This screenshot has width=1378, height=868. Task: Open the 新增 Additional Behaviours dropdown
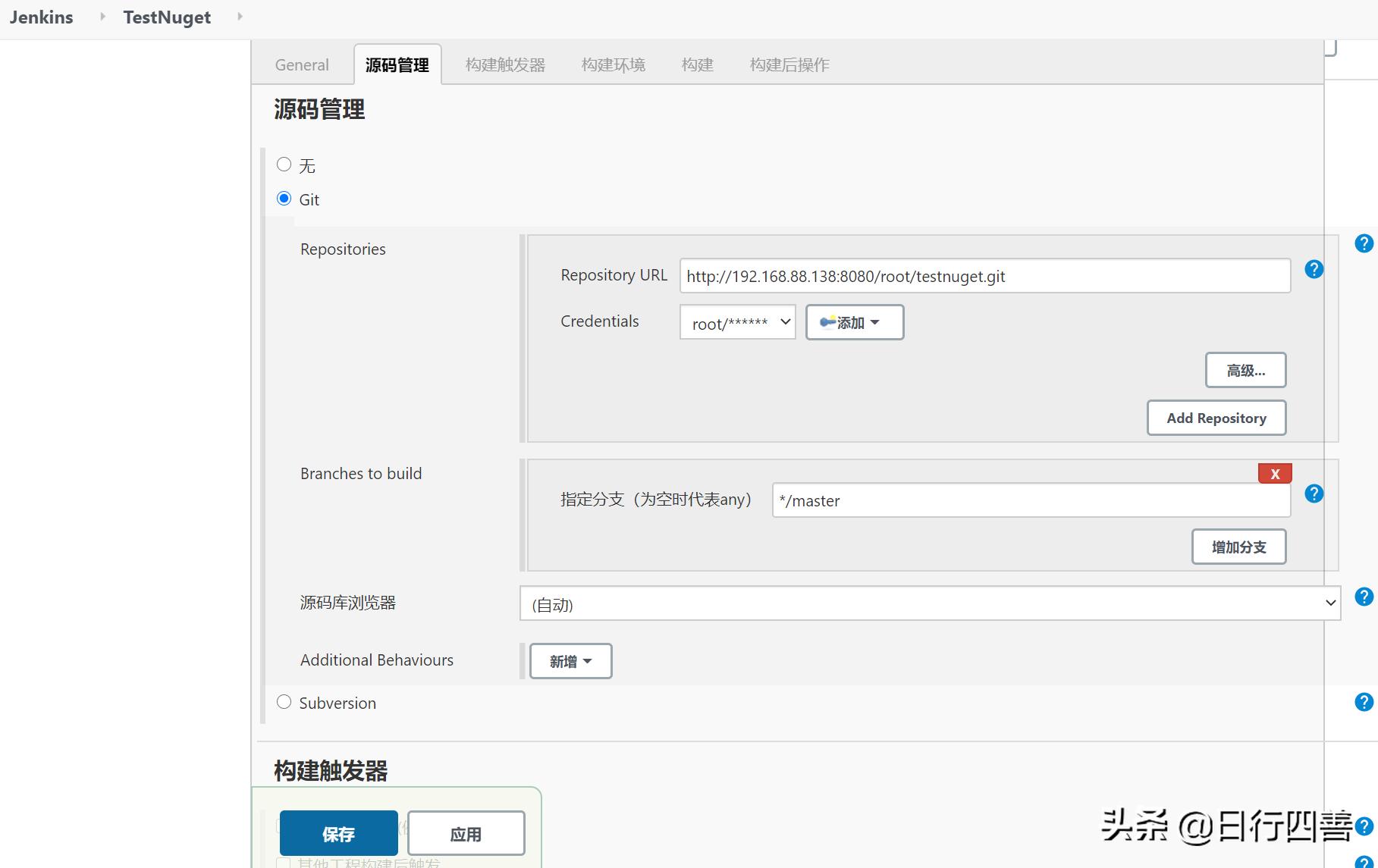pyautogui.click(x=570, y=660)
